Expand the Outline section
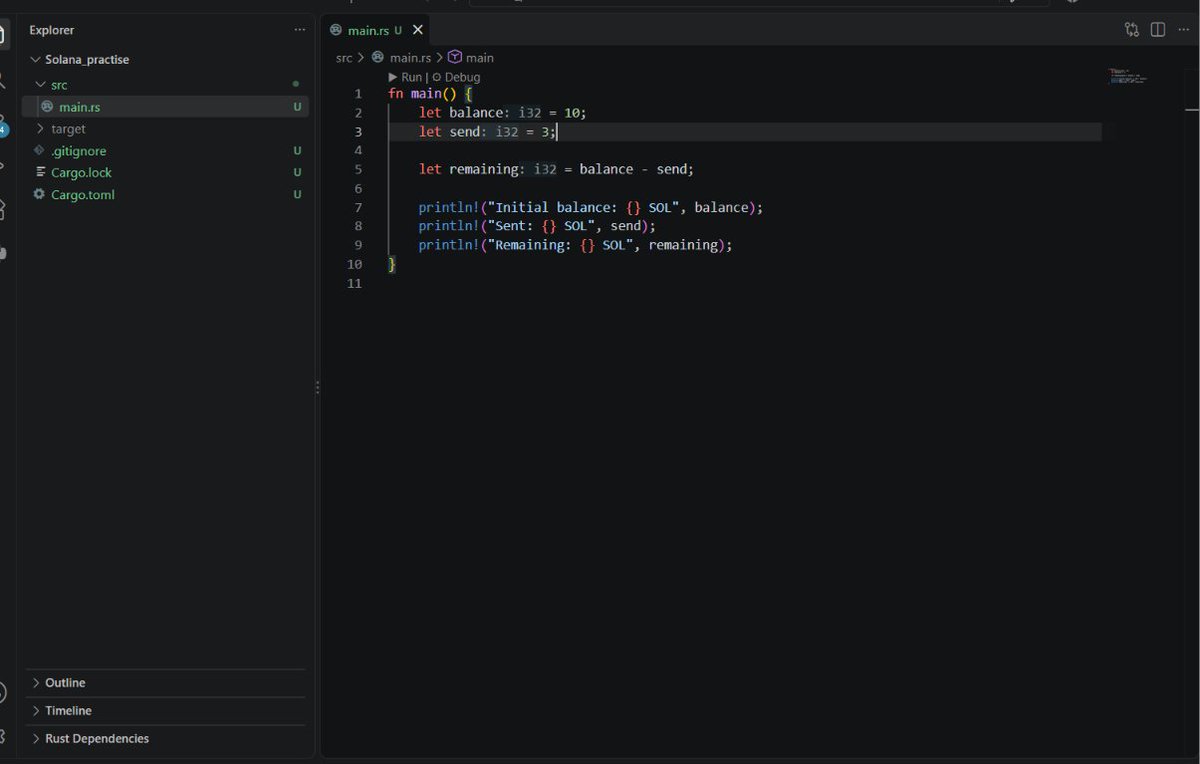The width and height of the screenshot is (1200, 764). (x=166, y=683)
